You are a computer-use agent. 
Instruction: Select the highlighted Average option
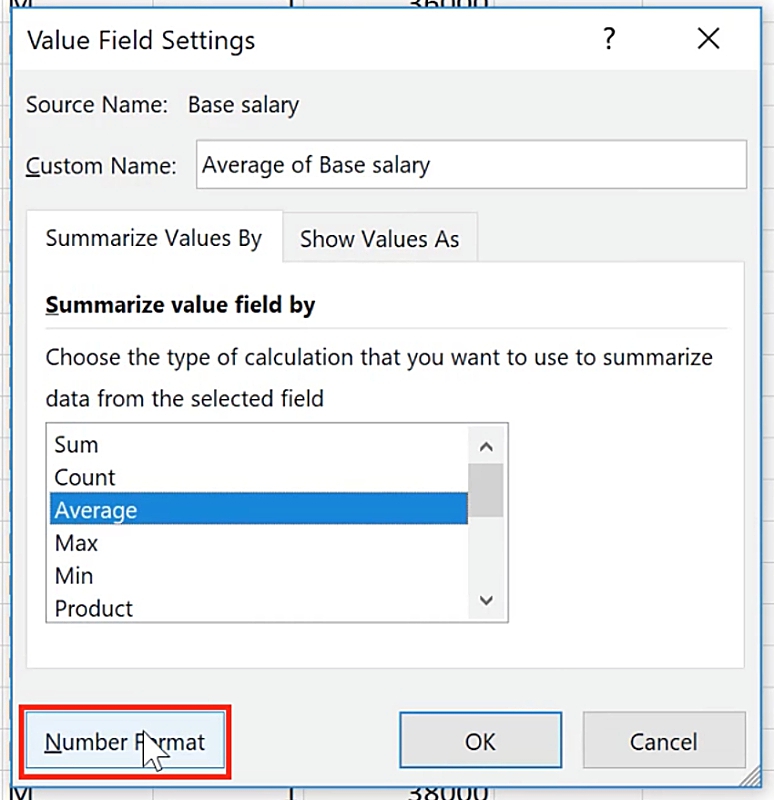[x=96, y=510]
